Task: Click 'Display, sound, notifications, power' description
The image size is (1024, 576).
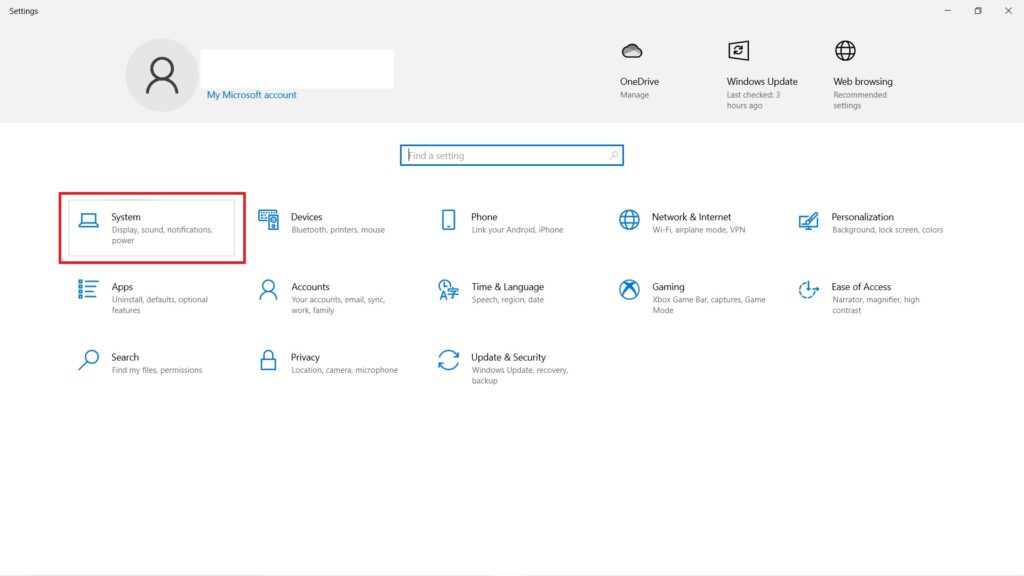Action: tap(162, 235)
